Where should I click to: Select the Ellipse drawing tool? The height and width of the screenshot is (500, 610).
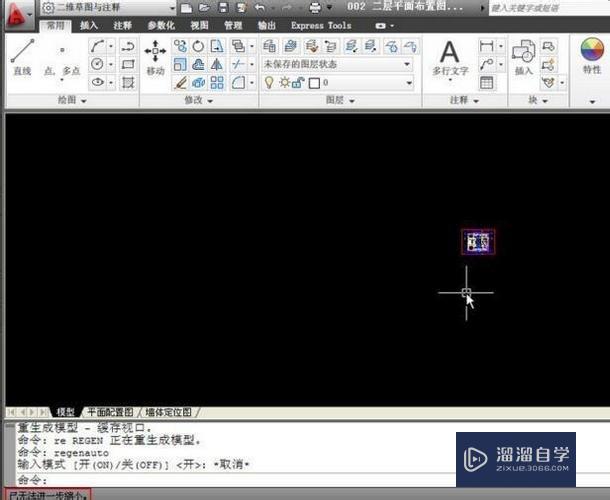coord(97,82)
